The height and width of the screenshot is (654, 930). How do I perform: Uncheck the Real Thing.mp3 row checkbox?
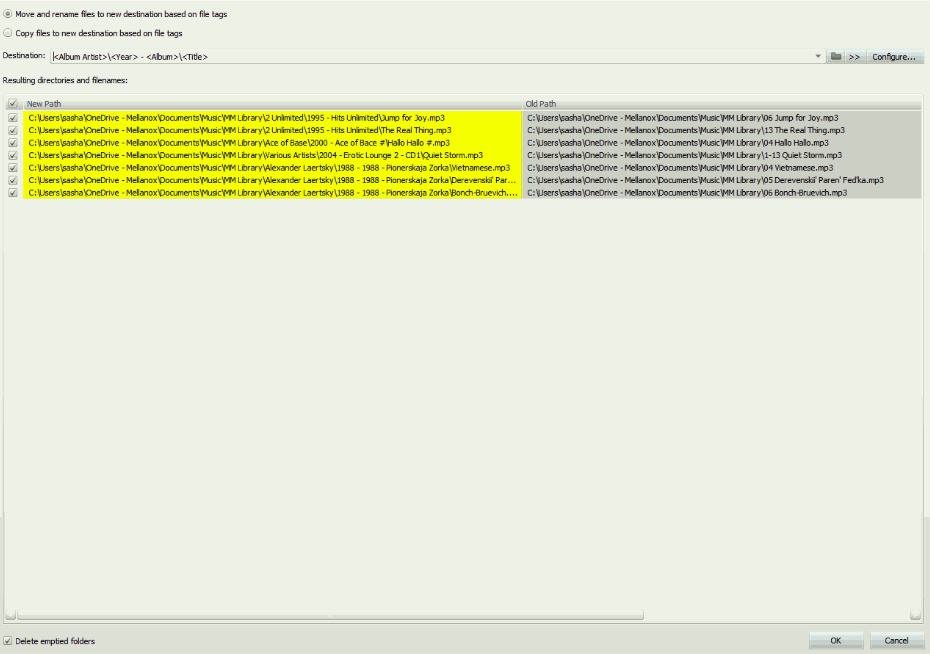12,130
